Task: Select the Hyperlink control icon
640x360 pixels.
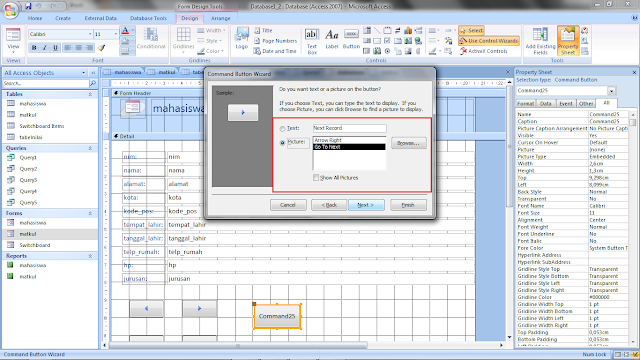Action: [418, 41]
